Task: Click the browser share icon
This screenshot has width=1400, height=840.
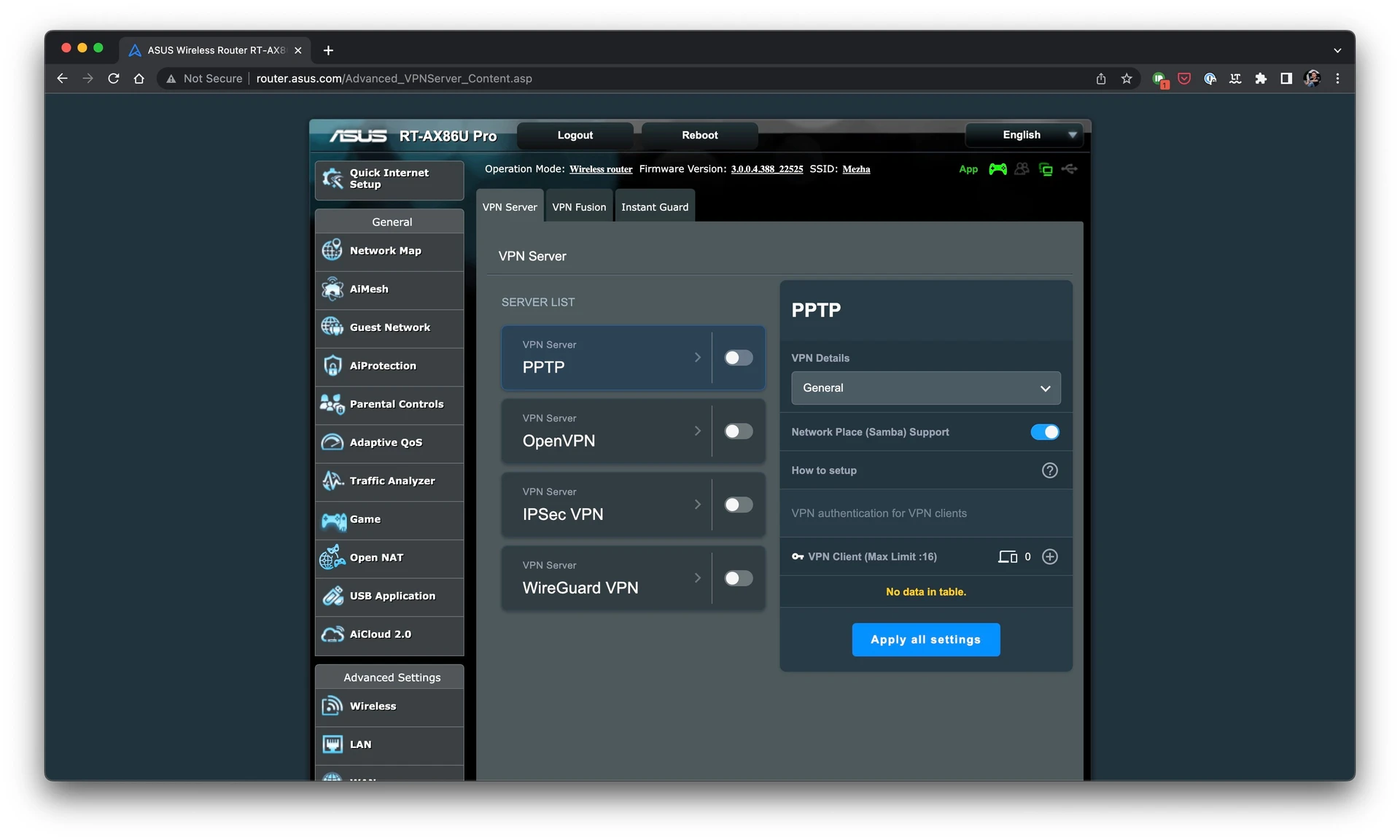Action: (x=1101, y=78)
